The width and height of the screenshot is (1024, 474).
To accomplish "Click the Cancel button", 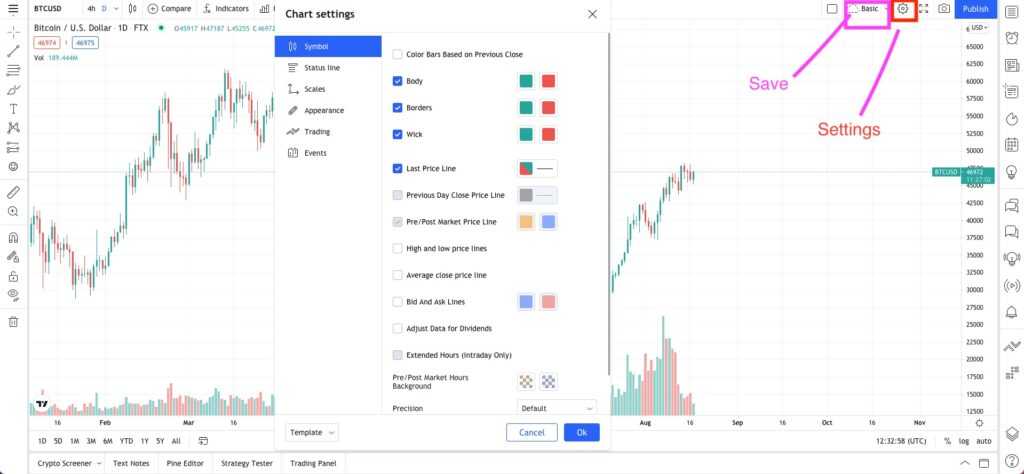I will coord(532,432).
